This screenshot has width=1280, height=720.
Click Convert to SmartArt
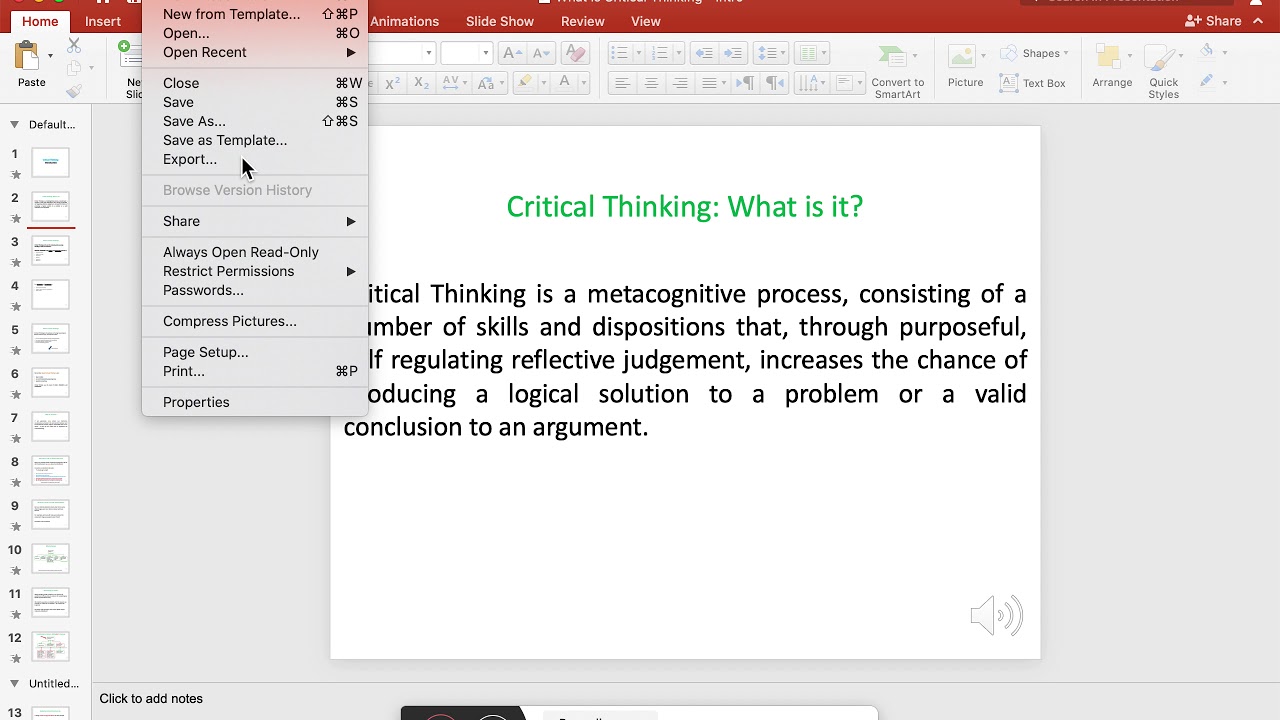[897, 72]
